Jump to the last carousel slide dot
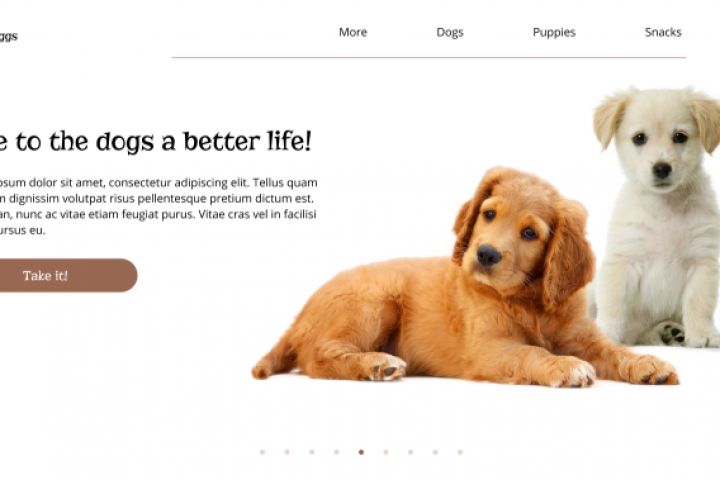Image resolution: width=720 pixels, height=480 pixels. coord(460,452)
